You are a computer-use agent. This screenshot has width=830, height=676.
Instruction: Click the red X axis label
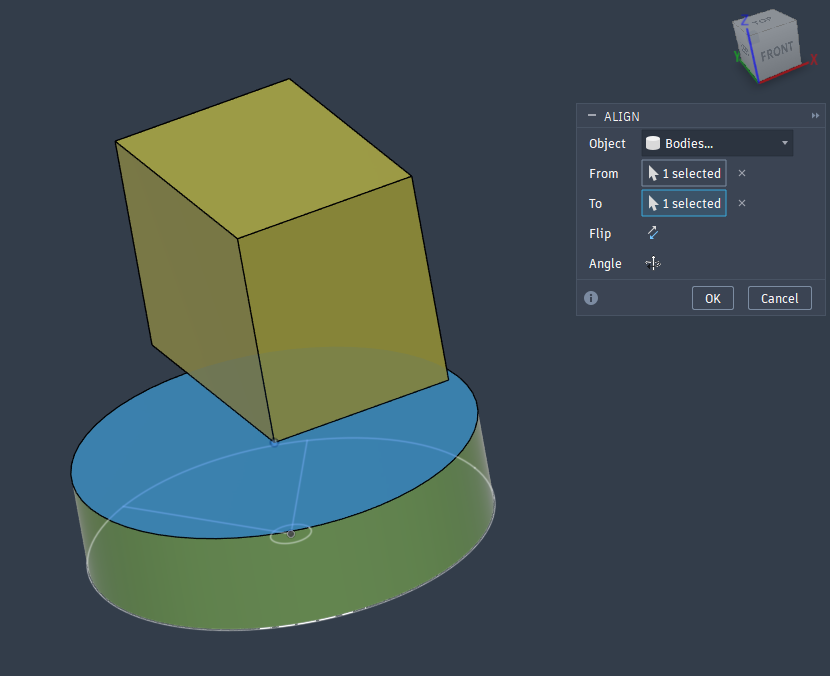[x=814, y=60]
